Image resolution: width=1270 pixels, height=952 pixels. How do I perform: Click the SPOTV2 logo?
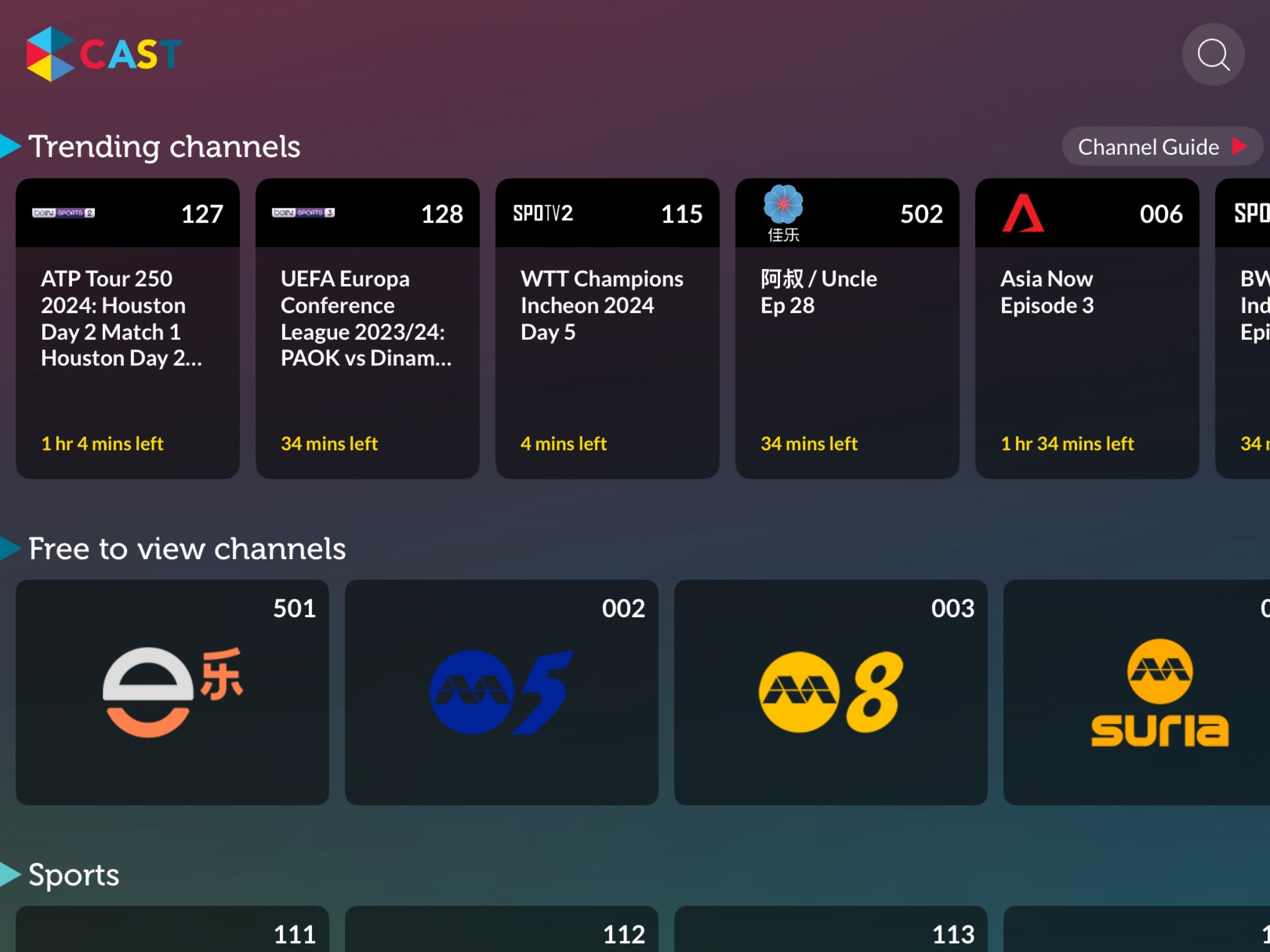pyautogui.click(x=542, y=213)
